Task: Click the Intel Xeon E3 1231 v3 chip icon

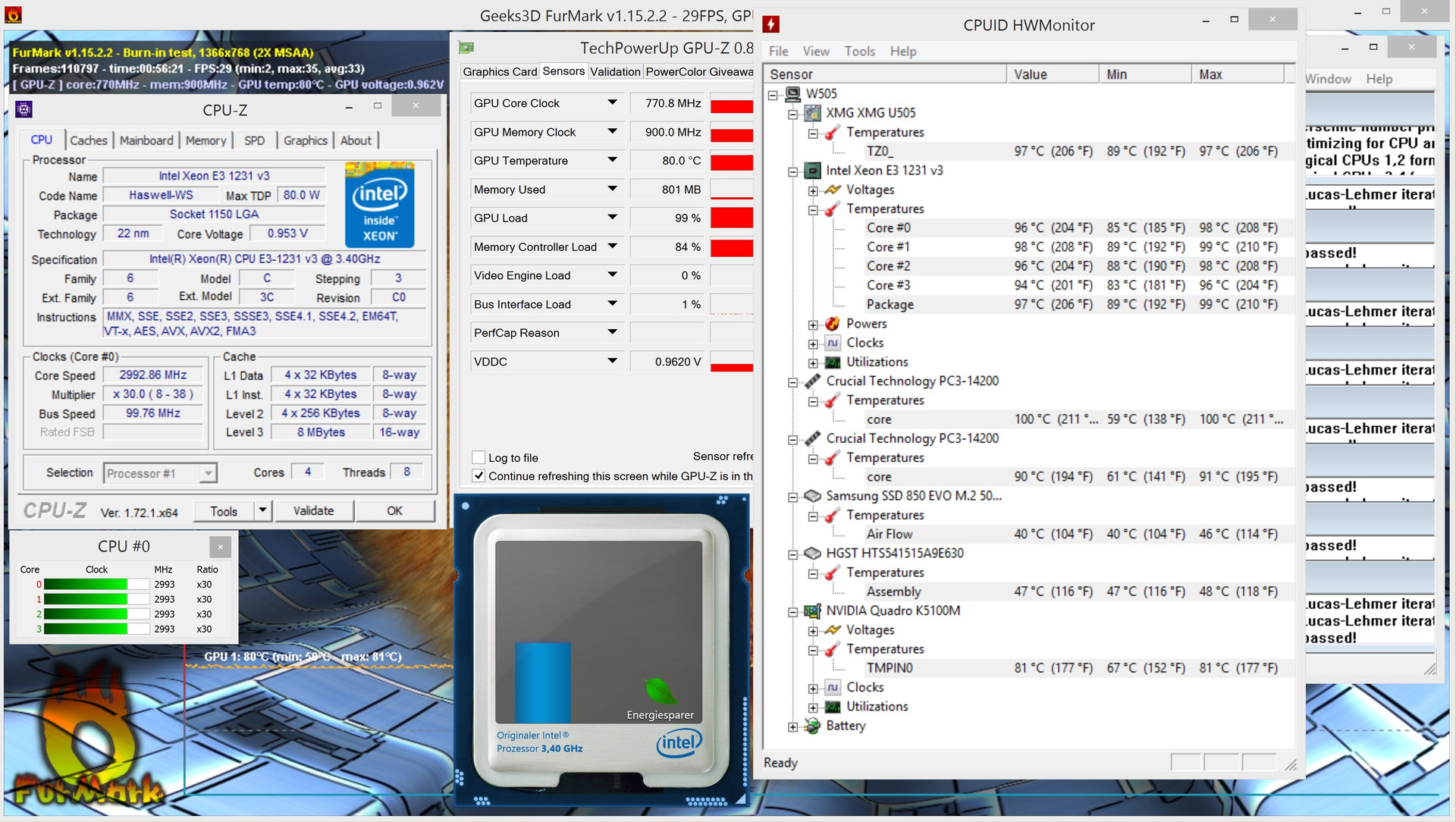Action: click(x=812, y=171)
